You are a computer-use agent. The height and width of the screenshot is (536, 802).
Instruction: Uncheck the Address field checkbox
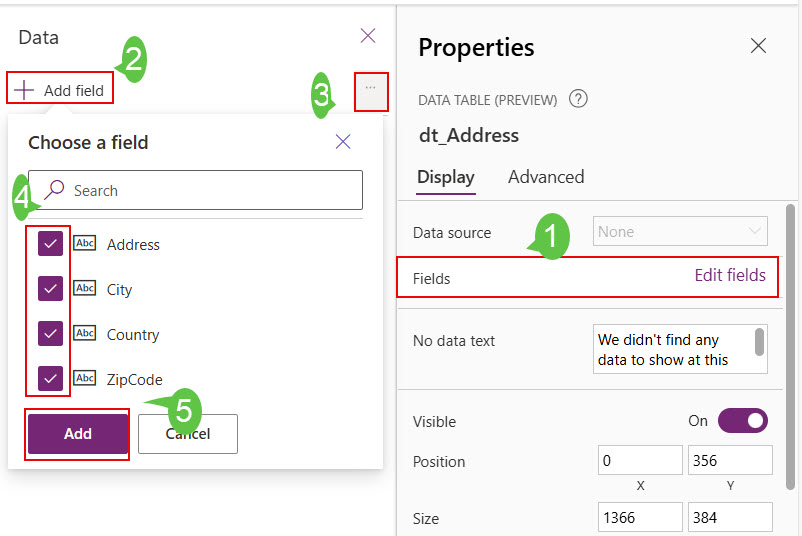(50, 243)
